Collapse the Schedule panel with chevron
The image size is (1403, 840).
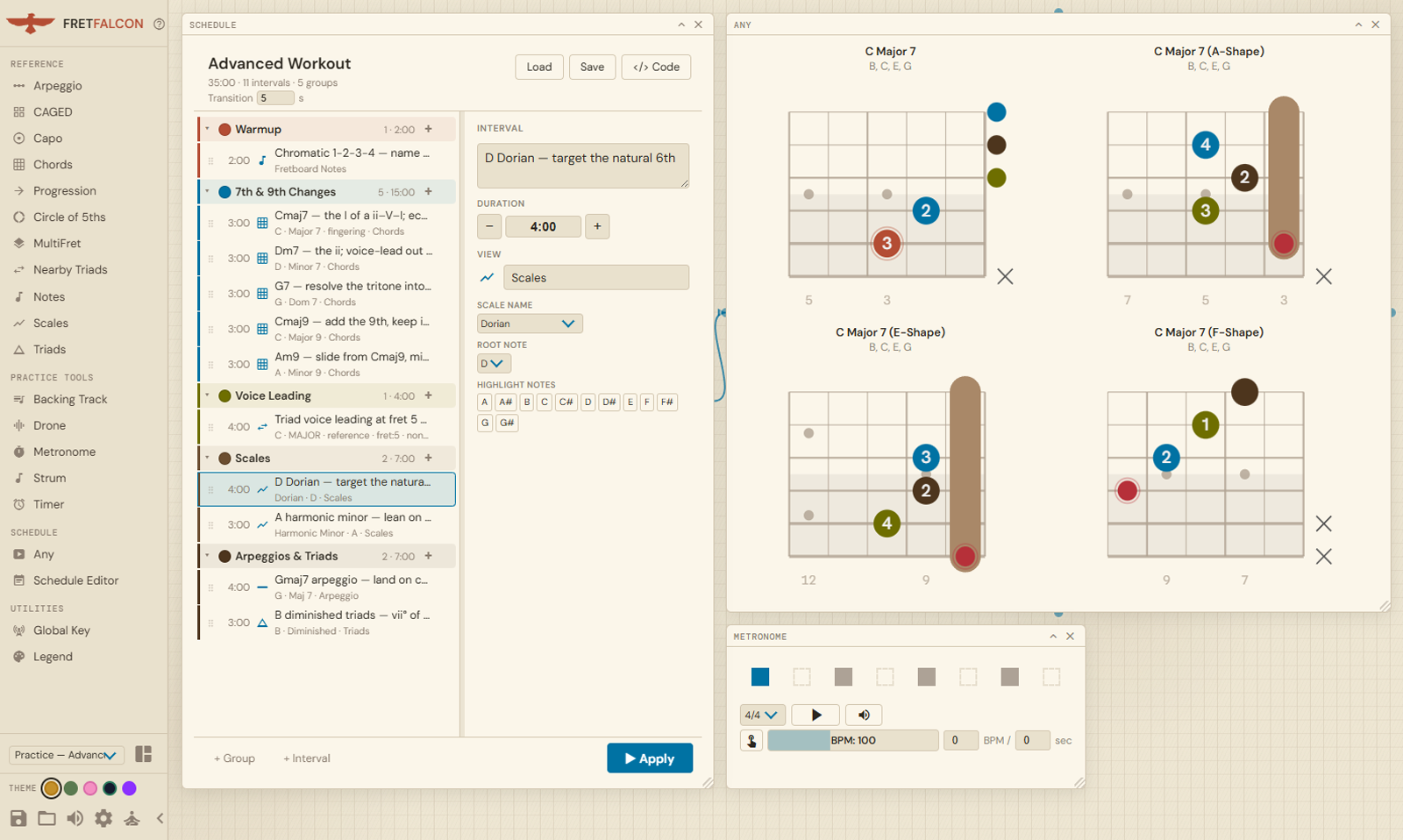pyautogui.click(x=681, y=25)
